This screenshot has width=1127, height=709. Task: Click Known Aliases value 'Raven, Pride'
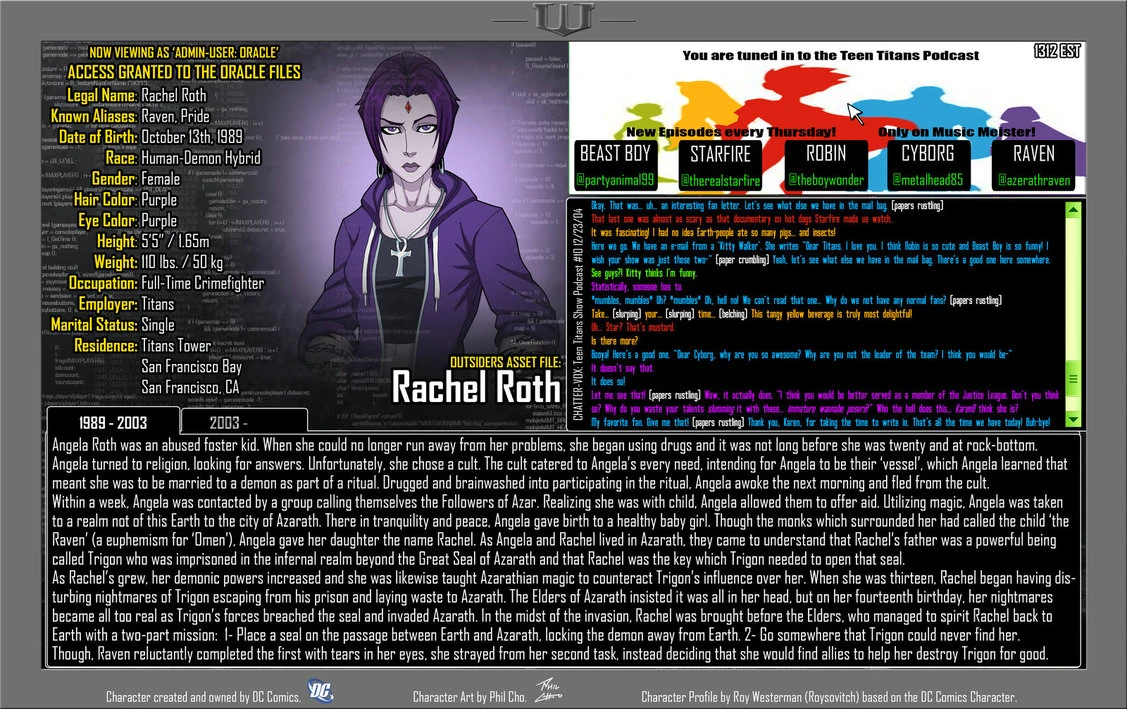click(175, 116)
